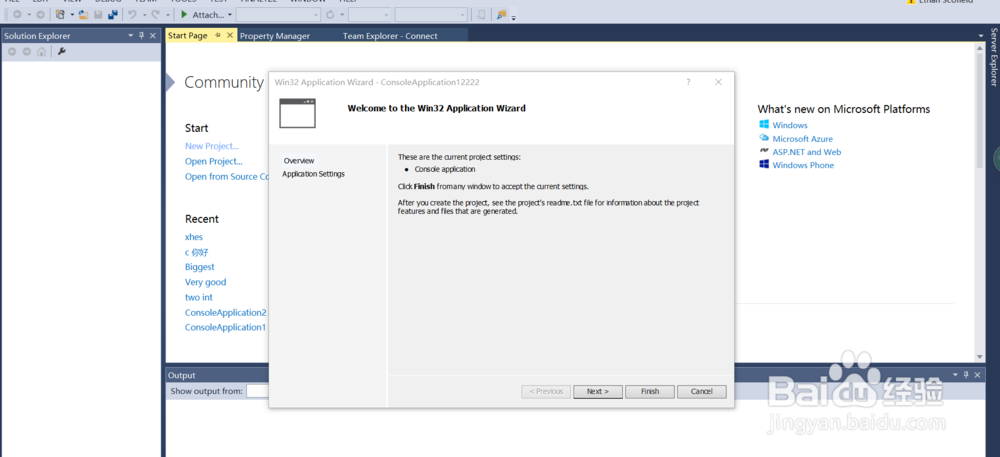Click the Open File folder icon
Screen dimensions: 1000x457
(x=84, y=15)
